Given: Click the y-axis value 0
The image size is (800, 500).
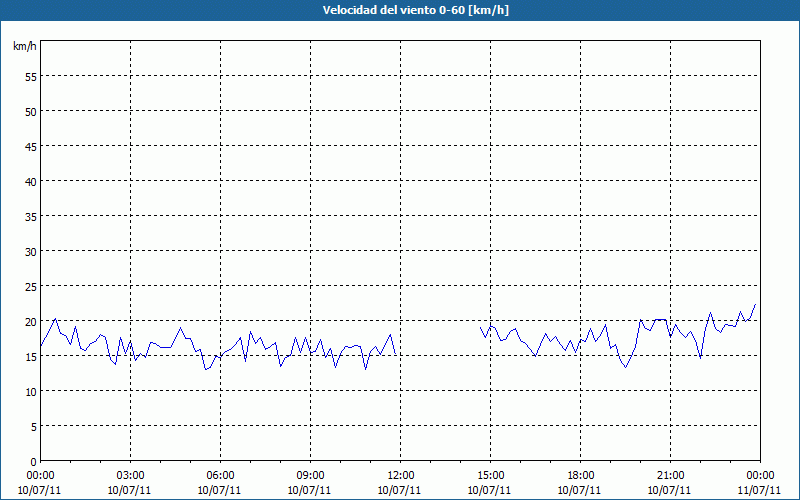Looking at the screenshot, I should pos(34,462).
